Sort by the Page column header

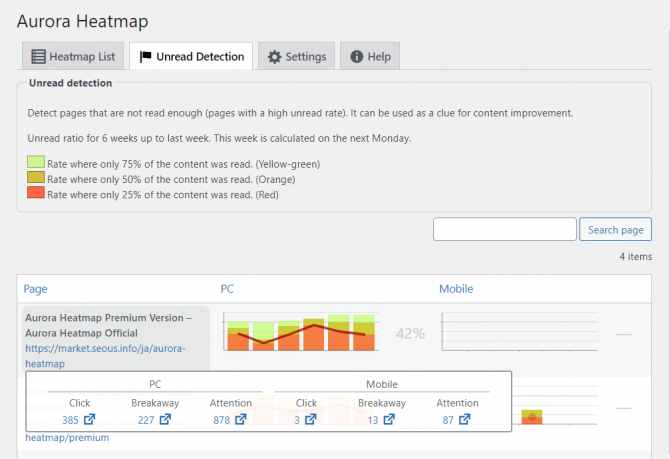pyautogui.click(x=35, y=289)
